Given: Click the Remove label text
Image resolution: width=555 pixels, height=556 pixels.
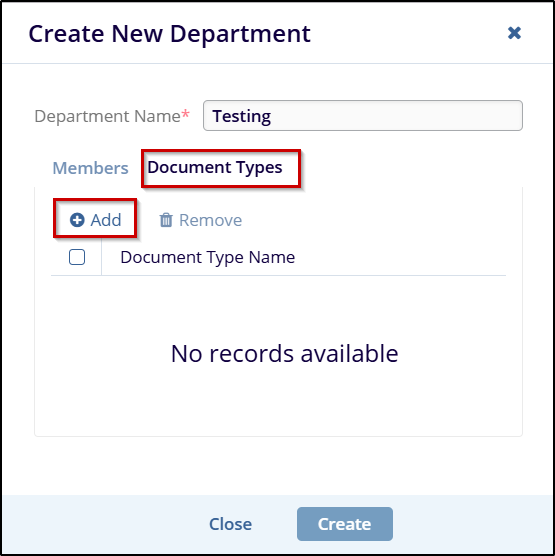Looking at the screenshot, I should [210, 220].
